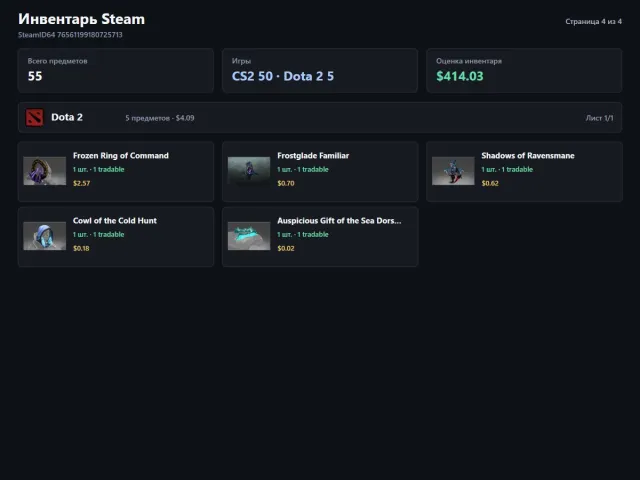The image size is (640, 480).
Task: Open Auspicious Gift of the Sea thumbnail
Action: 249,236
